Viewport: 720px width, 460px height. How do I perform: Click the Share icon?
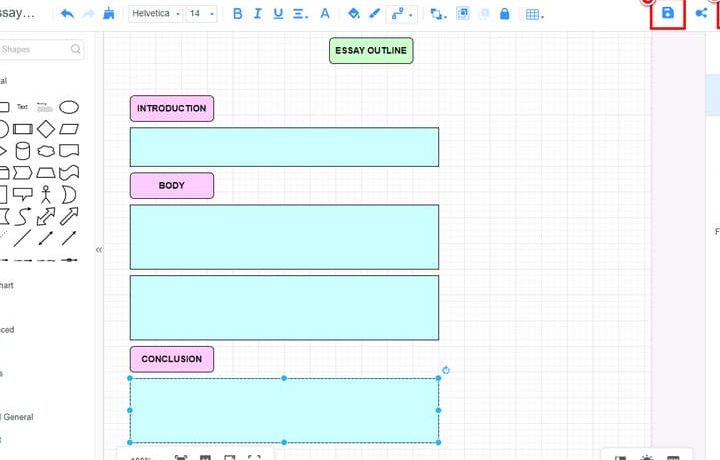701,13
